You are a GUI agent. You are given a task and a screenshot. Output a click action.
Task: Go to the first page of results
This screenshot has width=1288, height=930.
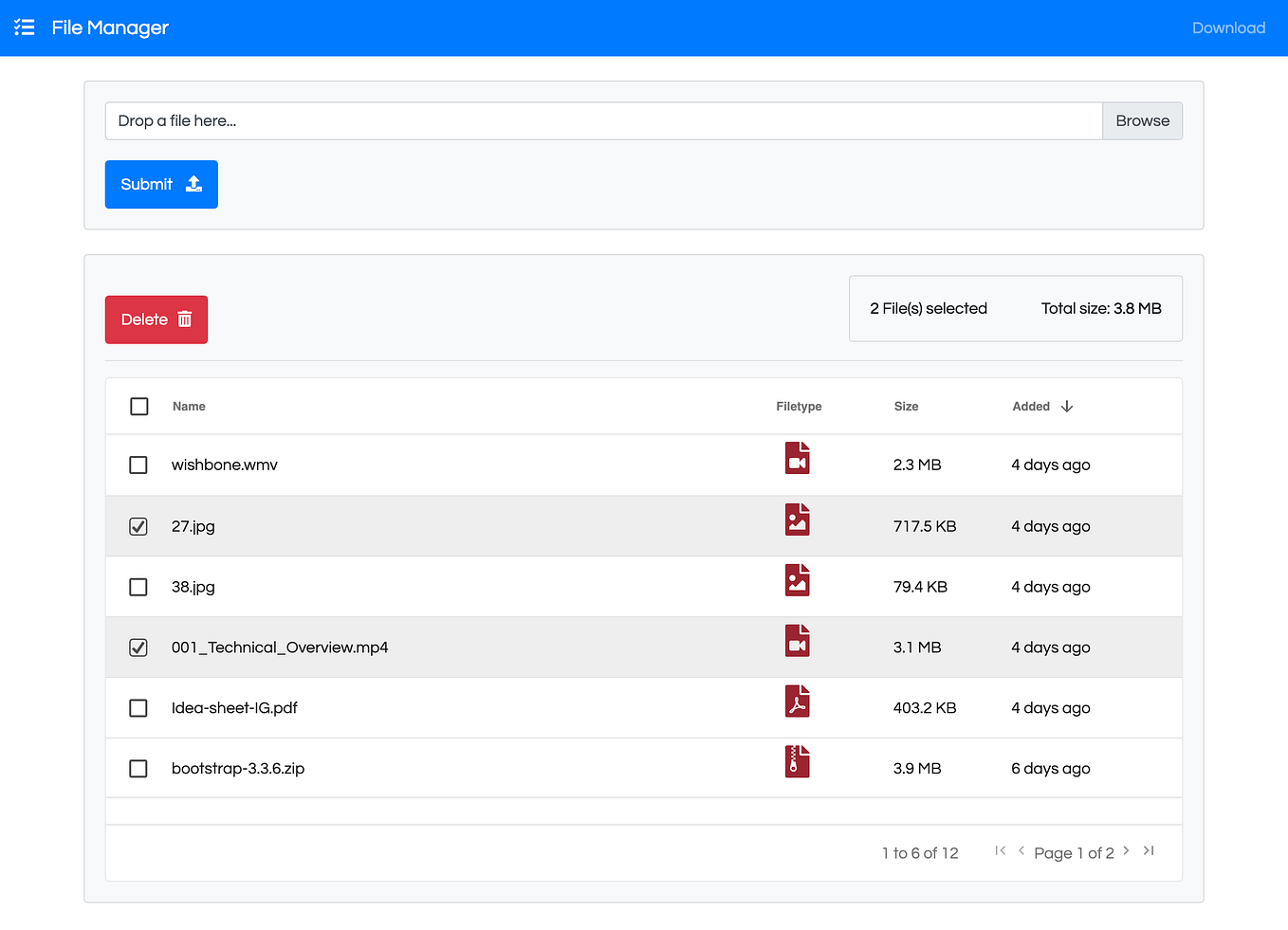(1000, 850)
